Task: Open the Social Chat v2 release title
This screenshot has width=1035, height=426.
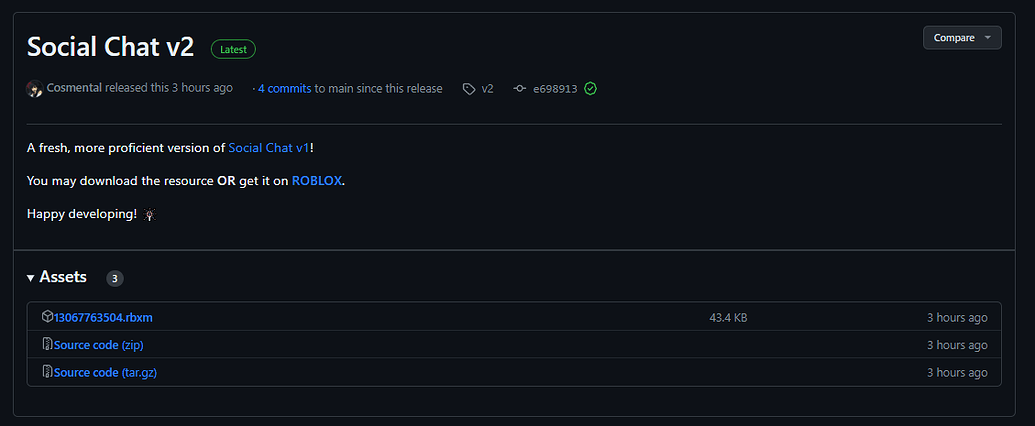Action: click(110, 47)
